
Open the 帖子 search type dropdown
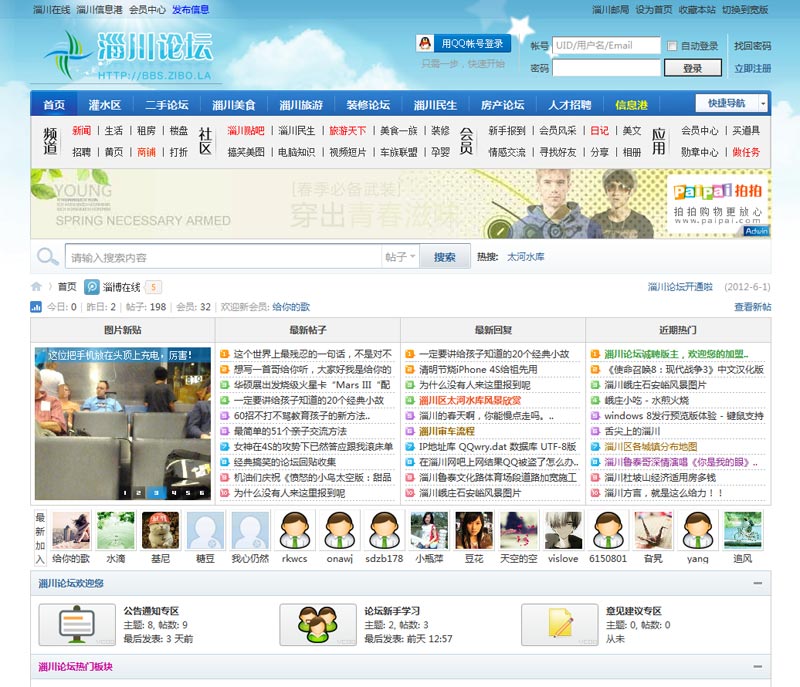click(400, 257)
